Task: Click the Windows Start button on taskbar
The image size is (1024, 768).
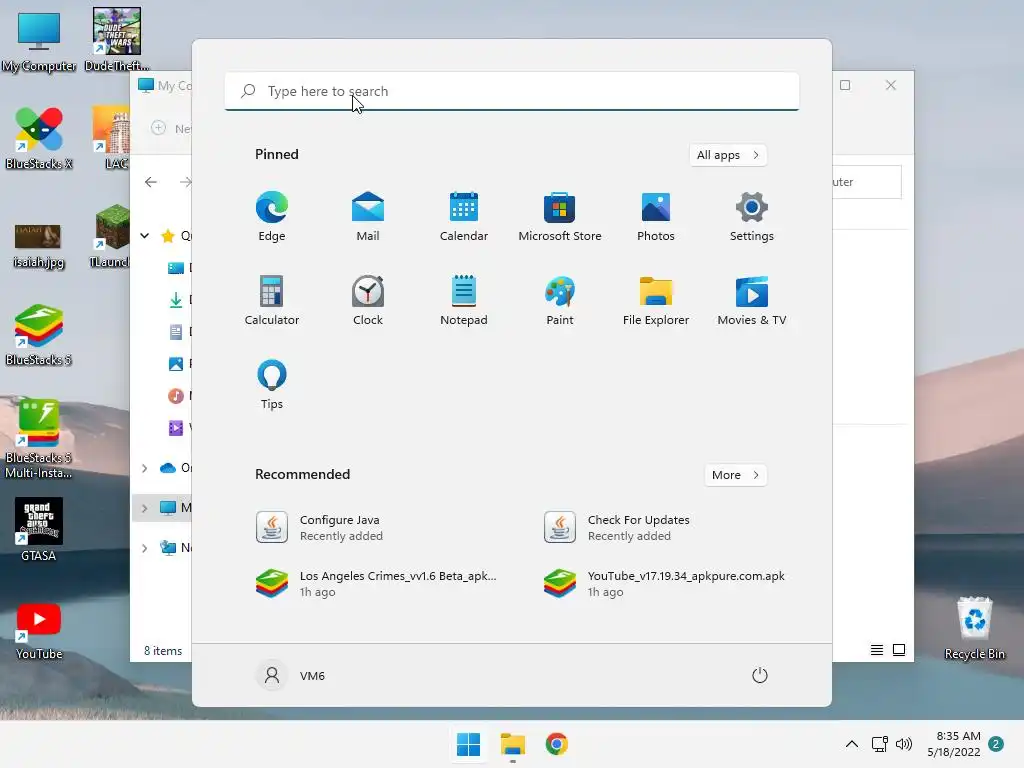Action: click(x=468, y=744)
